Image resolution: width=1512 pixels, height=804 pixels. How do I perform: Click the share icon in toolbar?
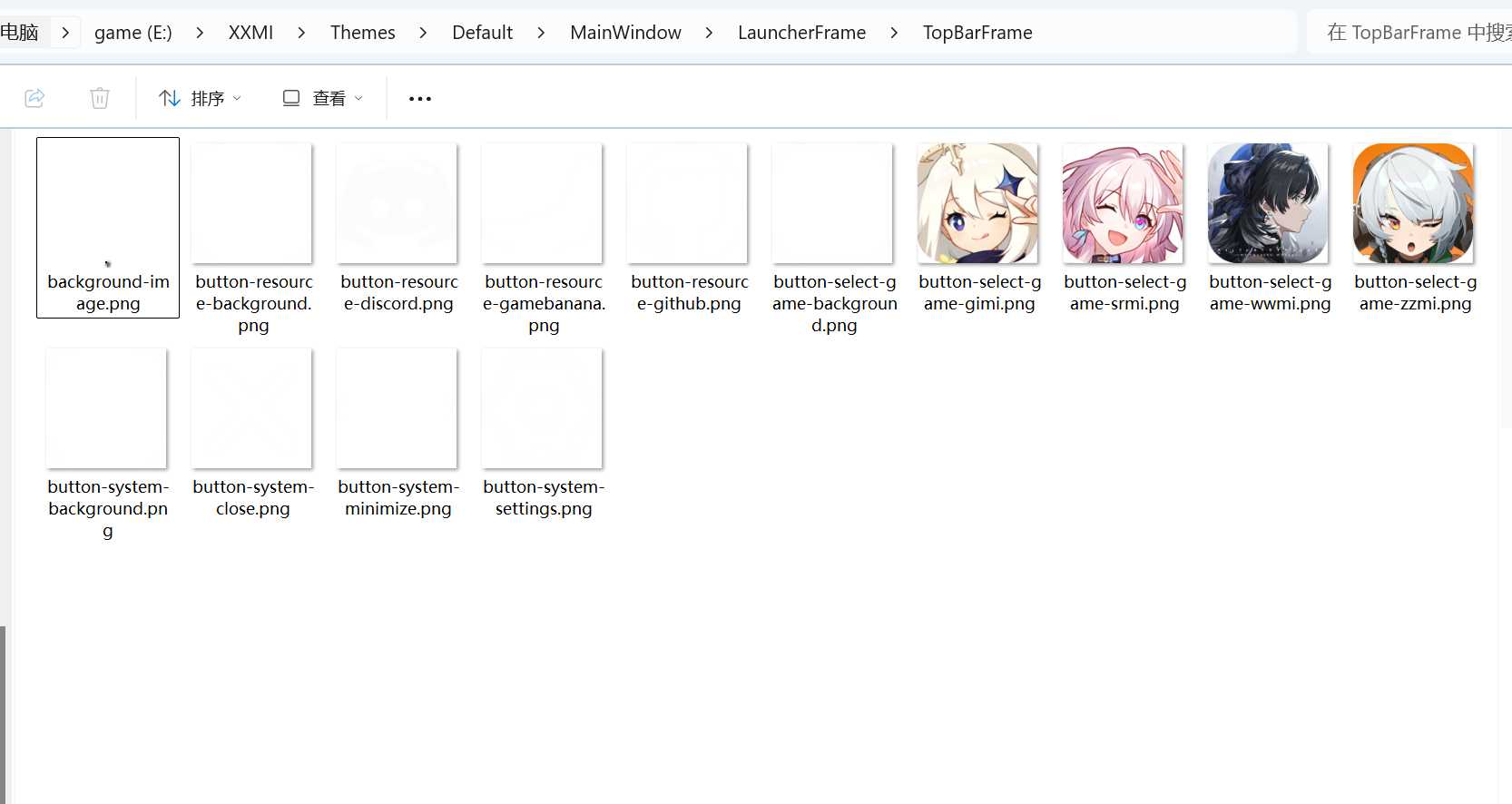click(34, 98)
